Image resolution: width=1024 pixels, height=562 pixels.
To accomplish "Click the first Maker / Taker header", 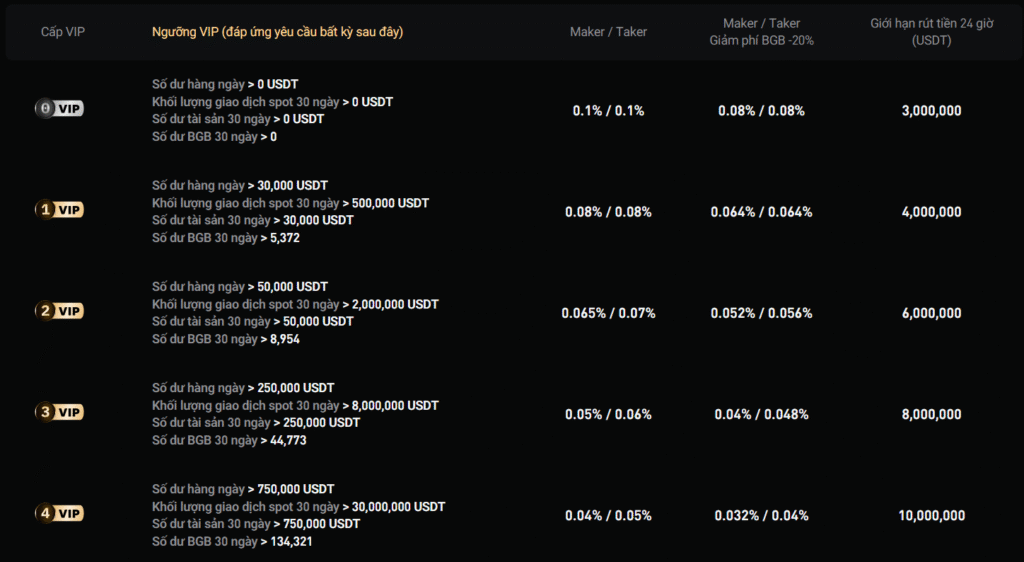I will pyautogui.click(x=608, y=32).
